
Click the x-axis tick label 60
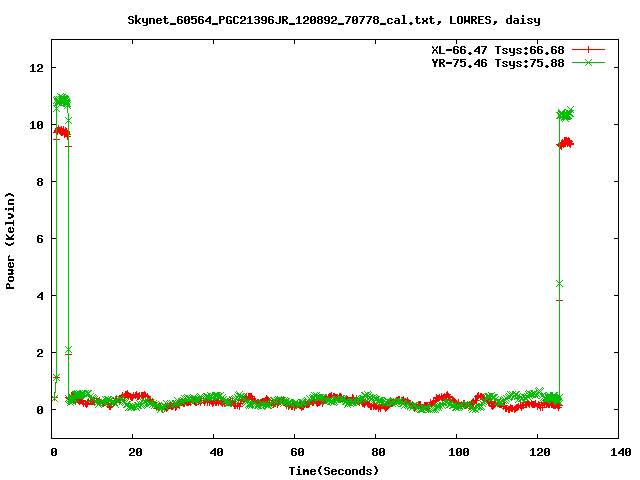tap(297, 452)
